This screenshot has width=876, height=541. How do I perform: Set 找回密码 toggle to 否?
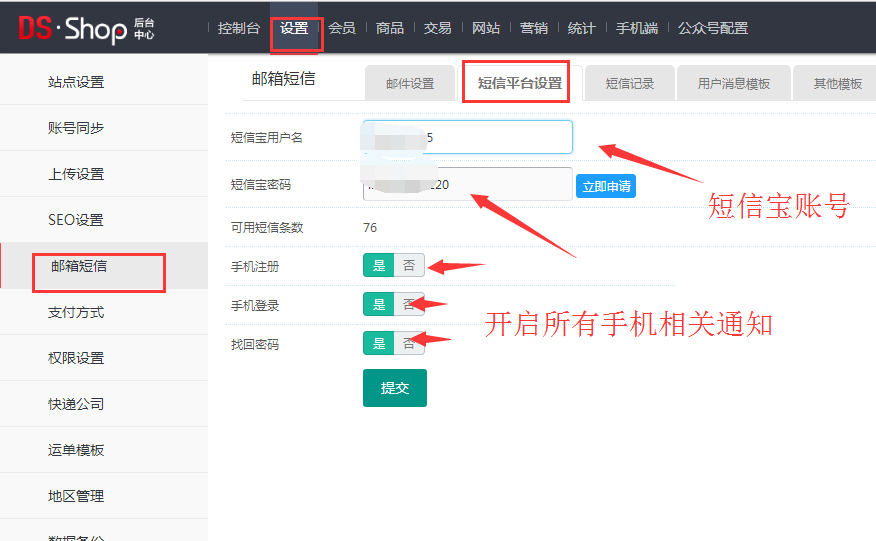409,344
